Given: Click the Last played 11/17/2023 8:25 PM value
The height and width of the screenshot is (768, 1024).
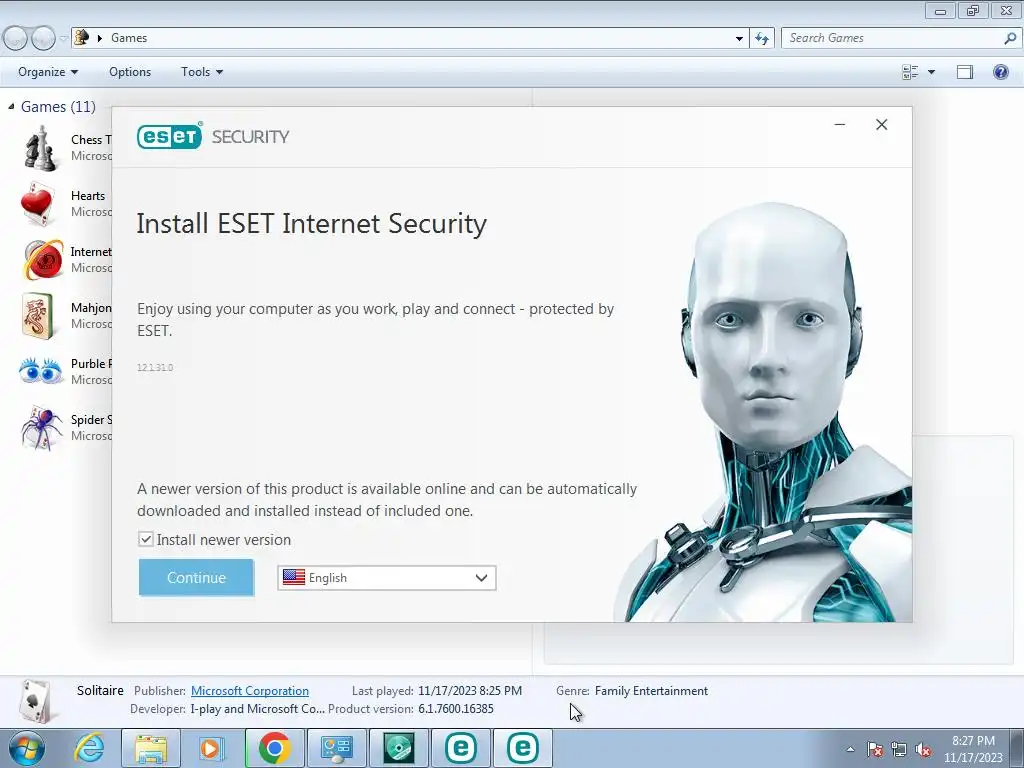Looking at the screenshot, I should [x=470, y=691].
